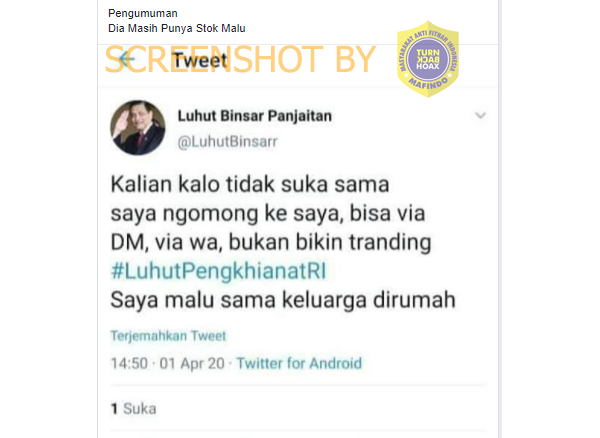Click the Dia Masih Punya Stok Malu caption
This screenshot has width=600, height=438.
(177, 28)
